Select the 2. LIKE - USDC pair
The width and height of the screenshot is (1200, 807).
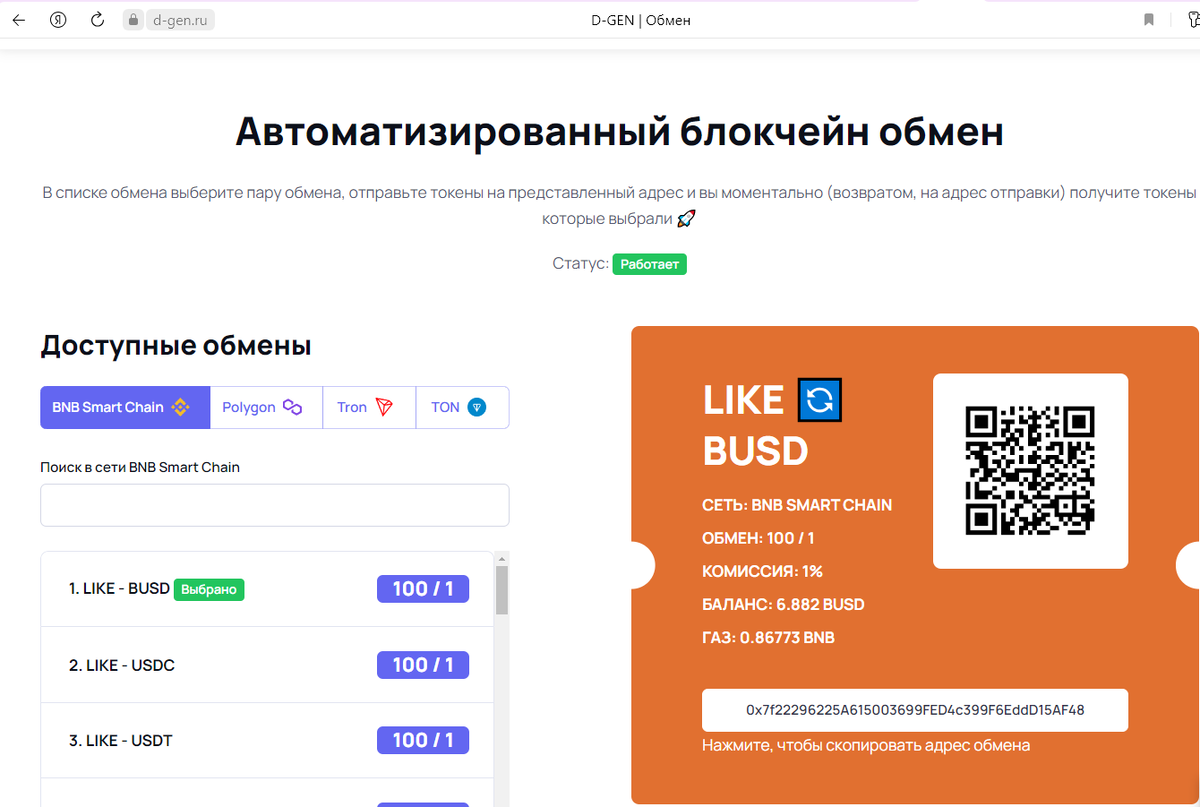tap(267, 665)
